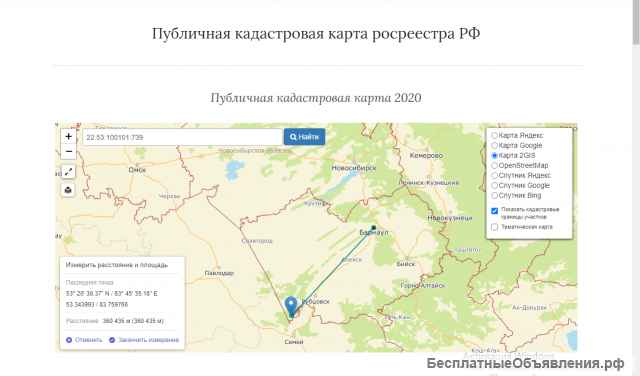The width and height of the screenshot is (640, 376).
Task: Zoom in the map with plus button
Action: coord(69,136)
